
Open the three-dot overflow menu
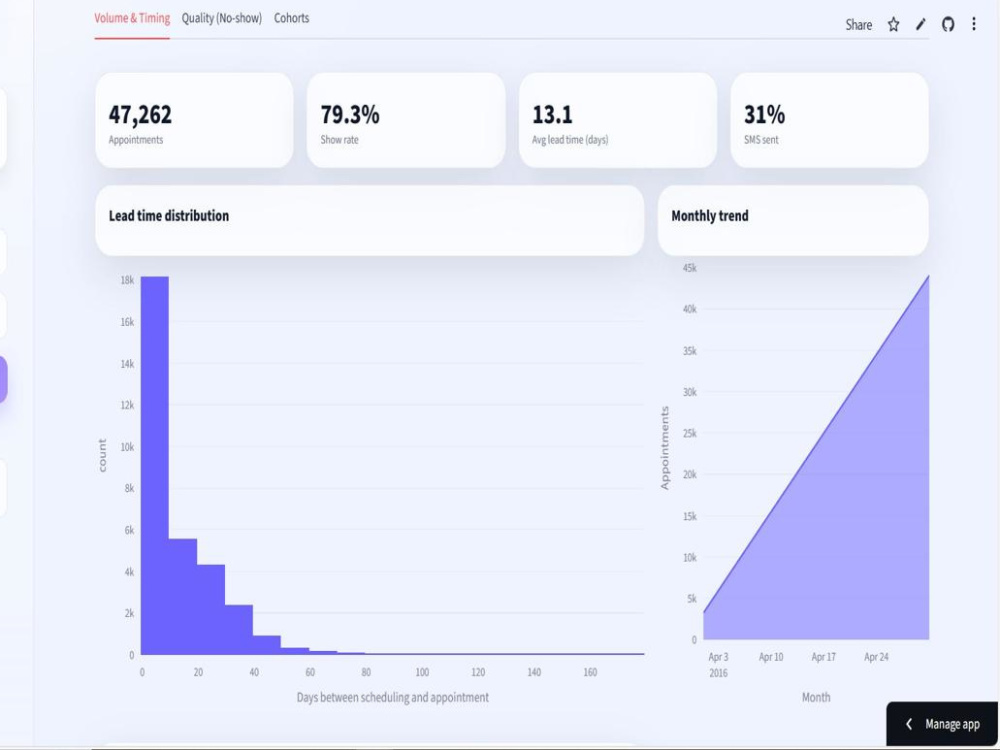point(974,24)
